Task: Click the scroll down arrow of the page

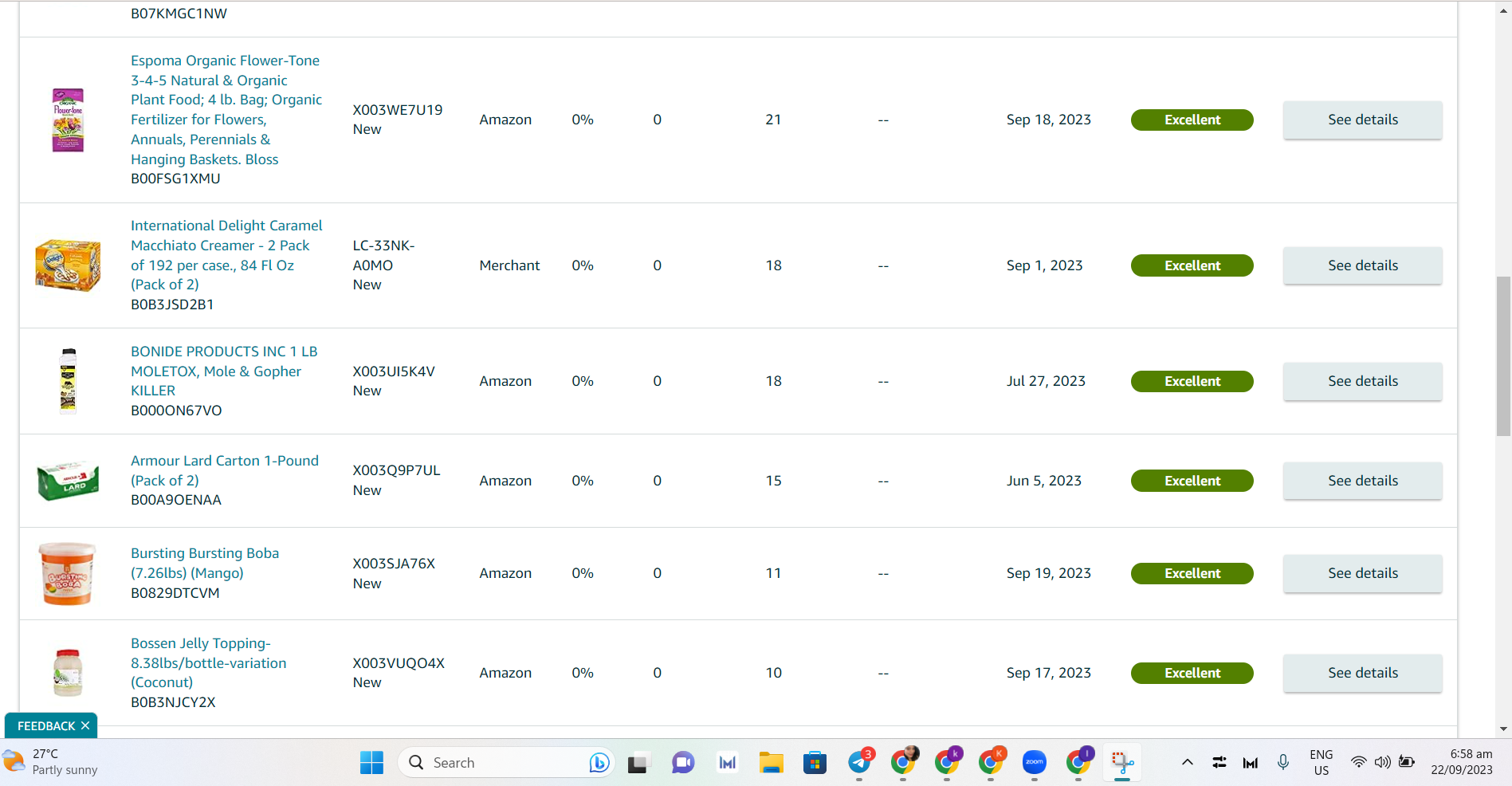Action: 1503,729
